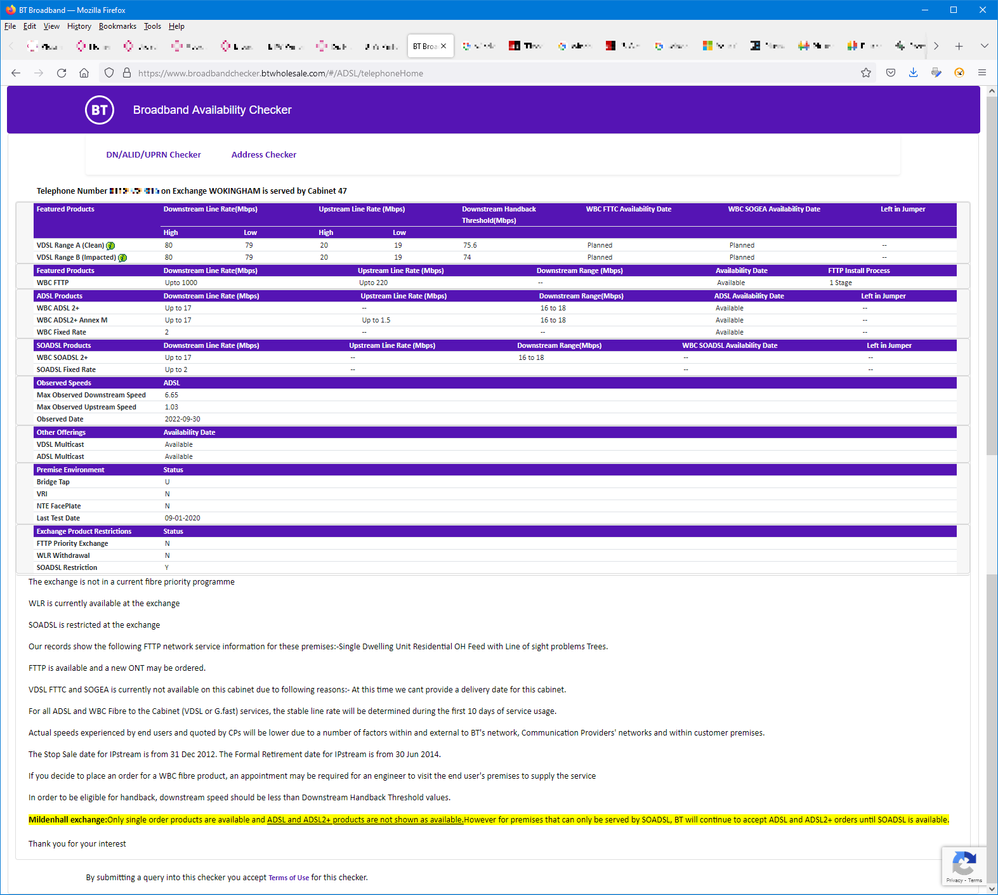The image size is (998, 895).
Task: Open the History menu
Action: pyautogui.click(x=79, y=26)
